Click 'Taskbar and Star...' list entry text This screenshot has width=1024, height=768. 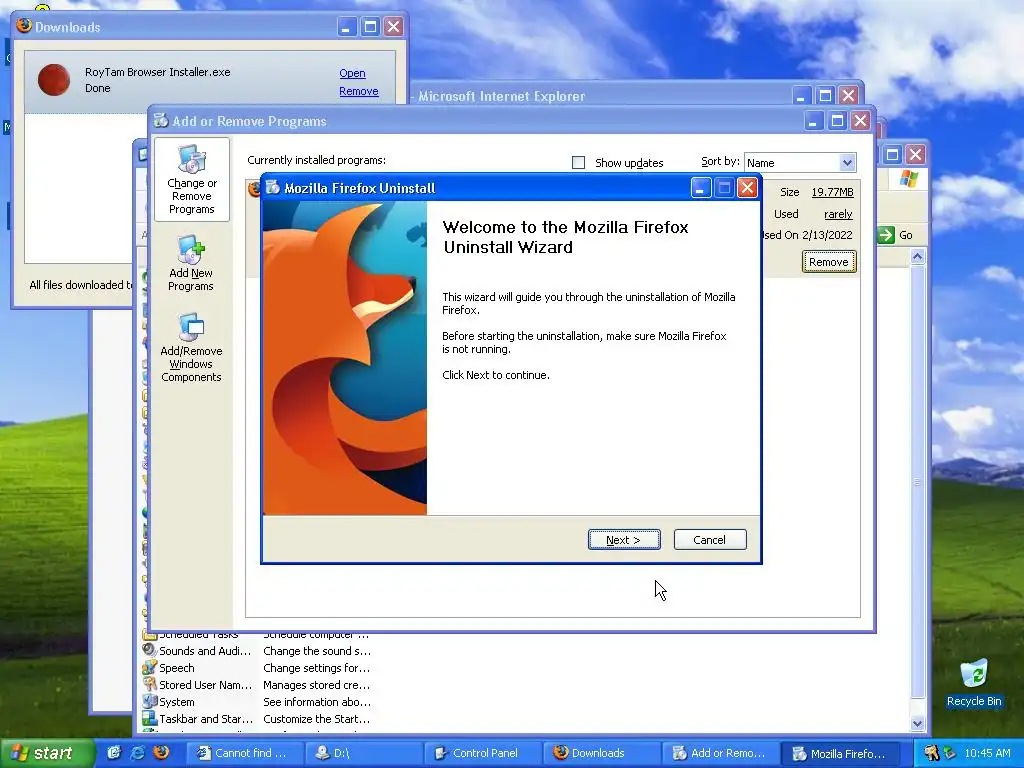click(x=206, y=719)
